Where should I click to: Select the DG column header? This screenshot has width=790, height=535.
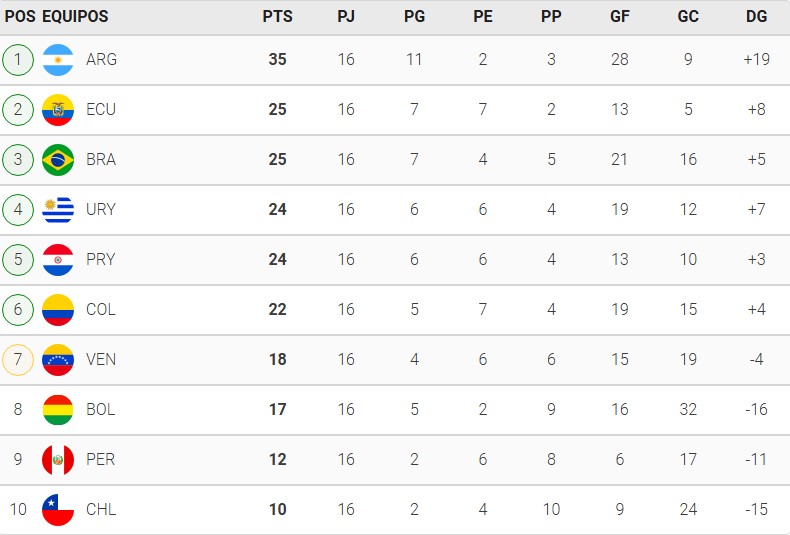(x=757, y=17)
